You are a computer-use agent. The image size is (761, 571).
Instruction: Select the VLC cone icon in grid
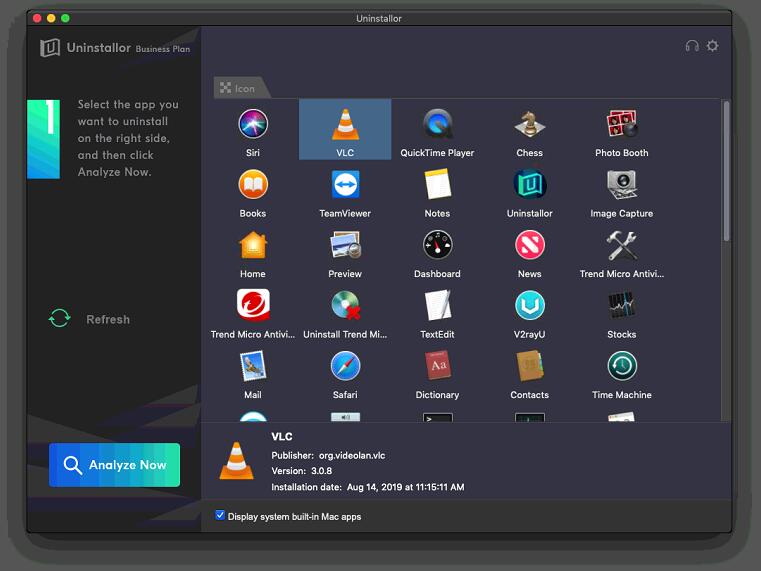[x=345, y=124]
